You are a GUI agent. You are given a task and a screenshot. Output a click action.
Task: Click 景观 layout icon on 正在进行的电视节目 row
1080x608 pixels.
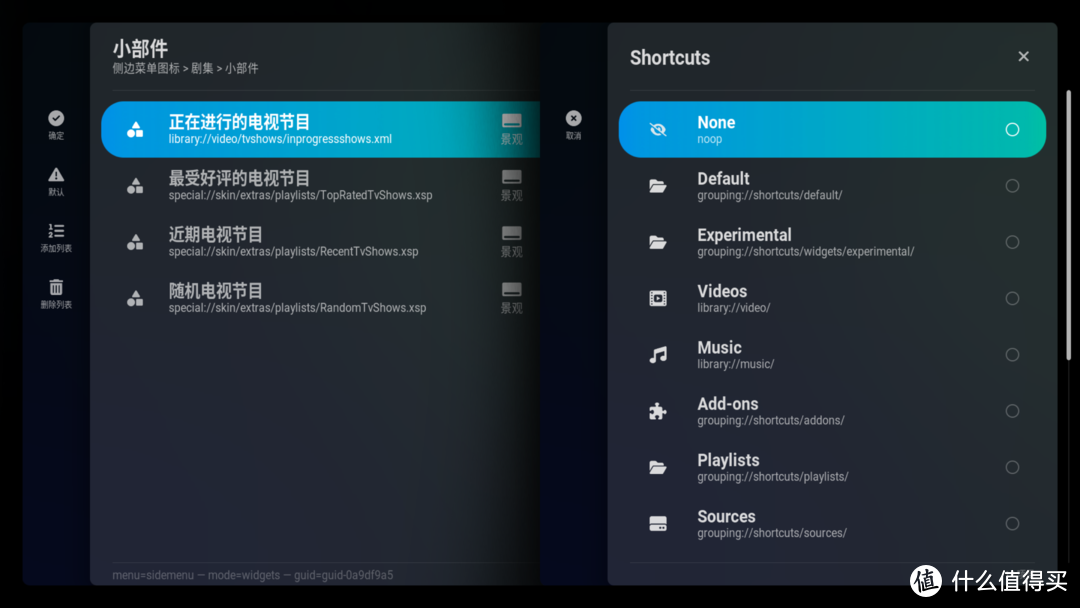click(x=511, y=121)
